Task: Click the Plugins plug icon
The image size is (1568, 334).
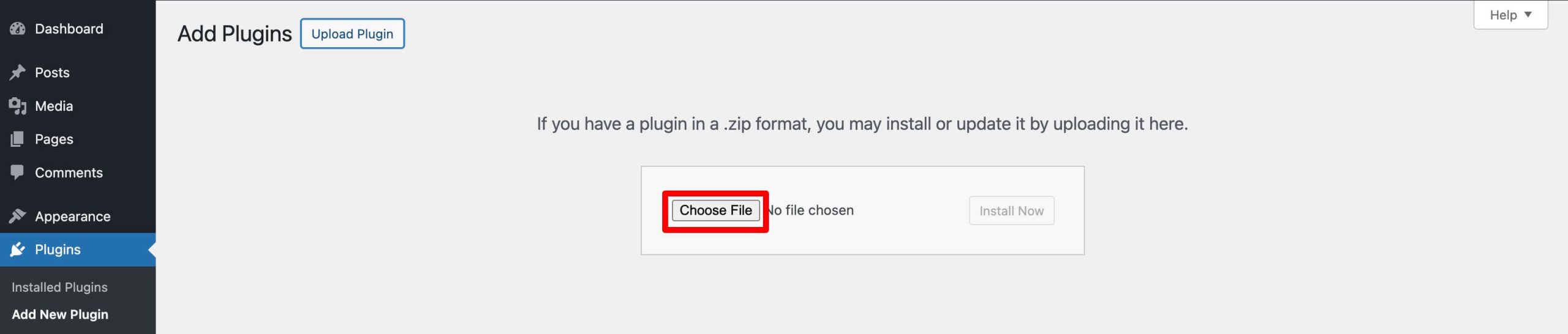Action: [x=18, y=250]
